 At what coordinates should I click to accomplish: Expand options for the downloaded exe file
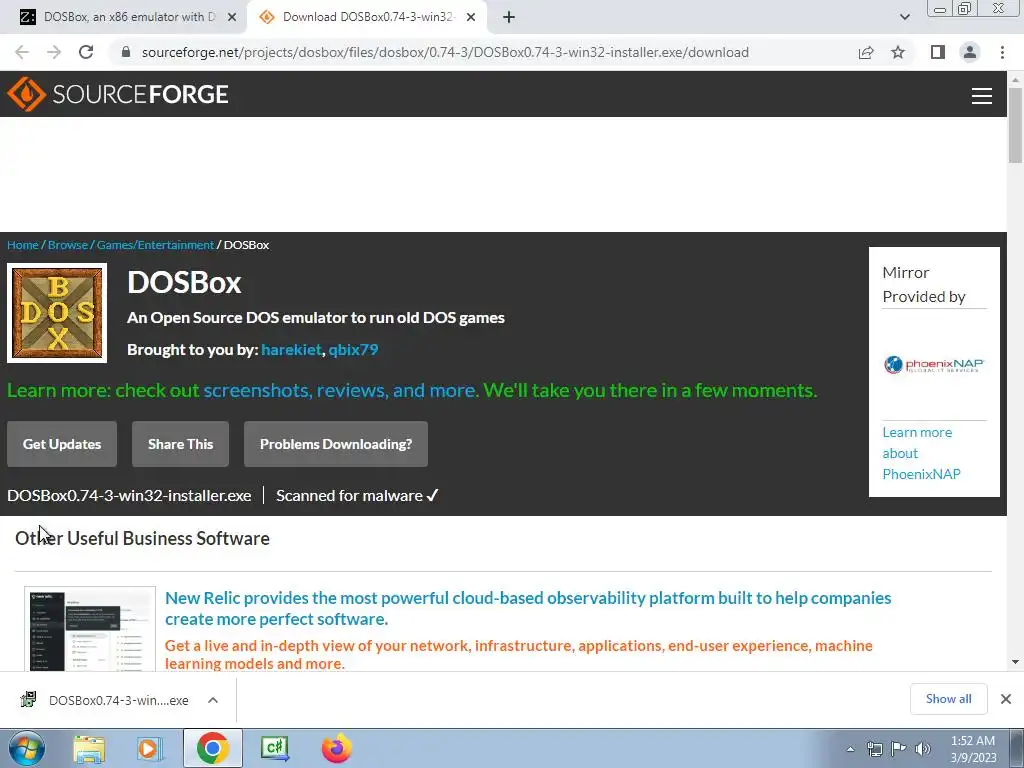pyautogui.click(x=213, y=700)
